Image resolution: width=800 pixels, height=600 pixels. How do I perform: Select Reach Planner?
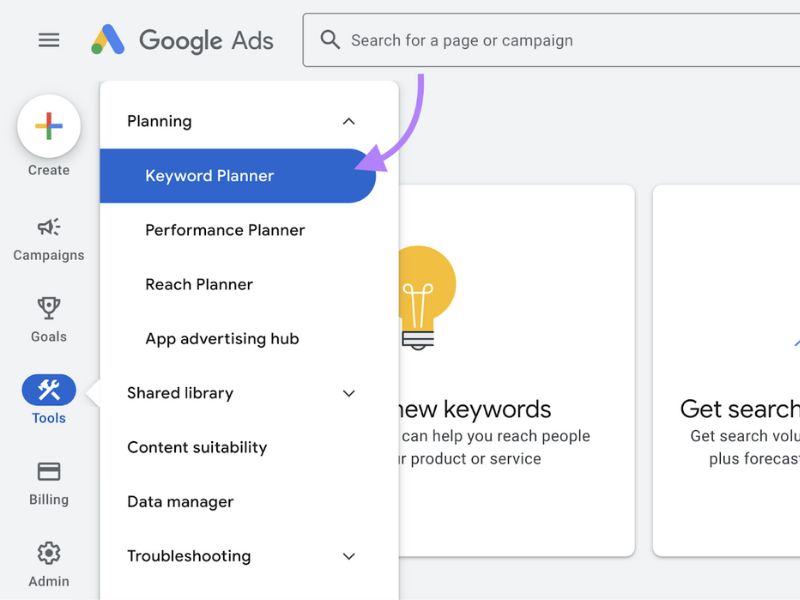click(199, 284)
